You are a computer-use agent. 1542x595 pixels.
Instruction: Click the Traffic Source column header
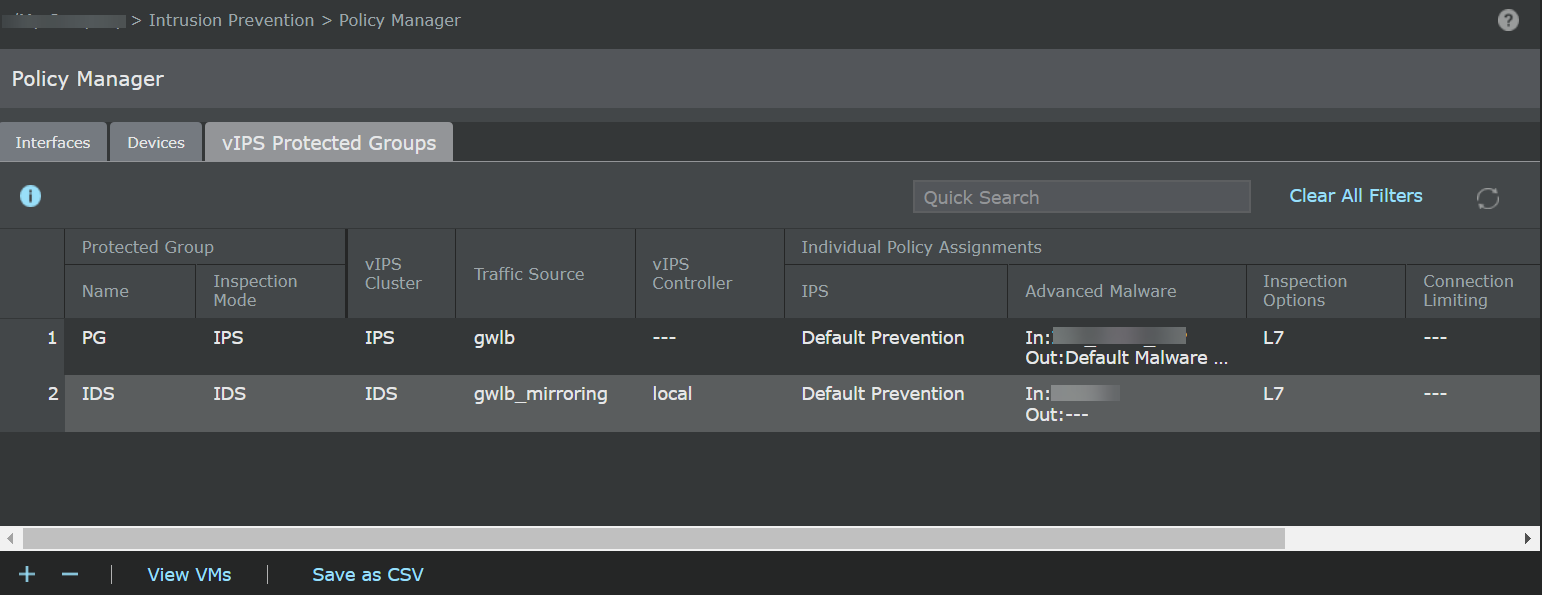click(x=545, y=274)
